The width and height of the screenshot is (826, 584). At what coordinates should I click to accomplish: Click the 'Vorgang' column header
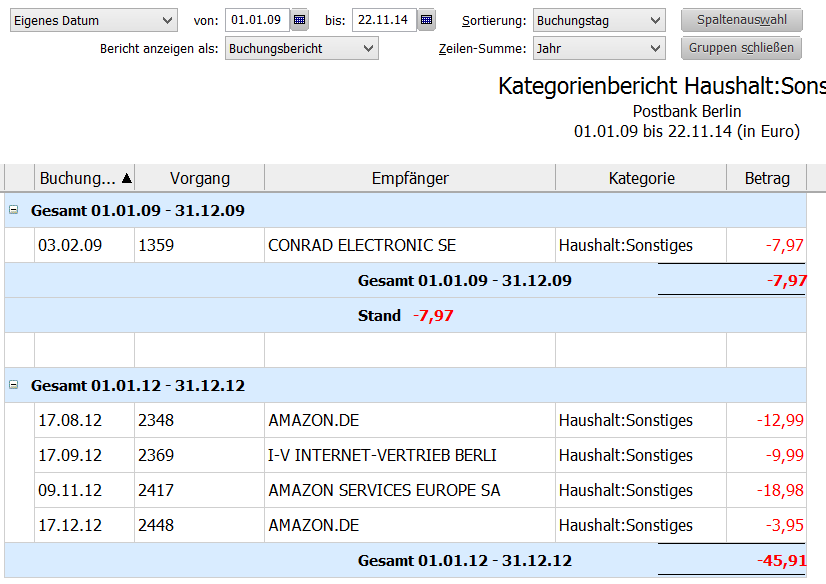(199, 179)
